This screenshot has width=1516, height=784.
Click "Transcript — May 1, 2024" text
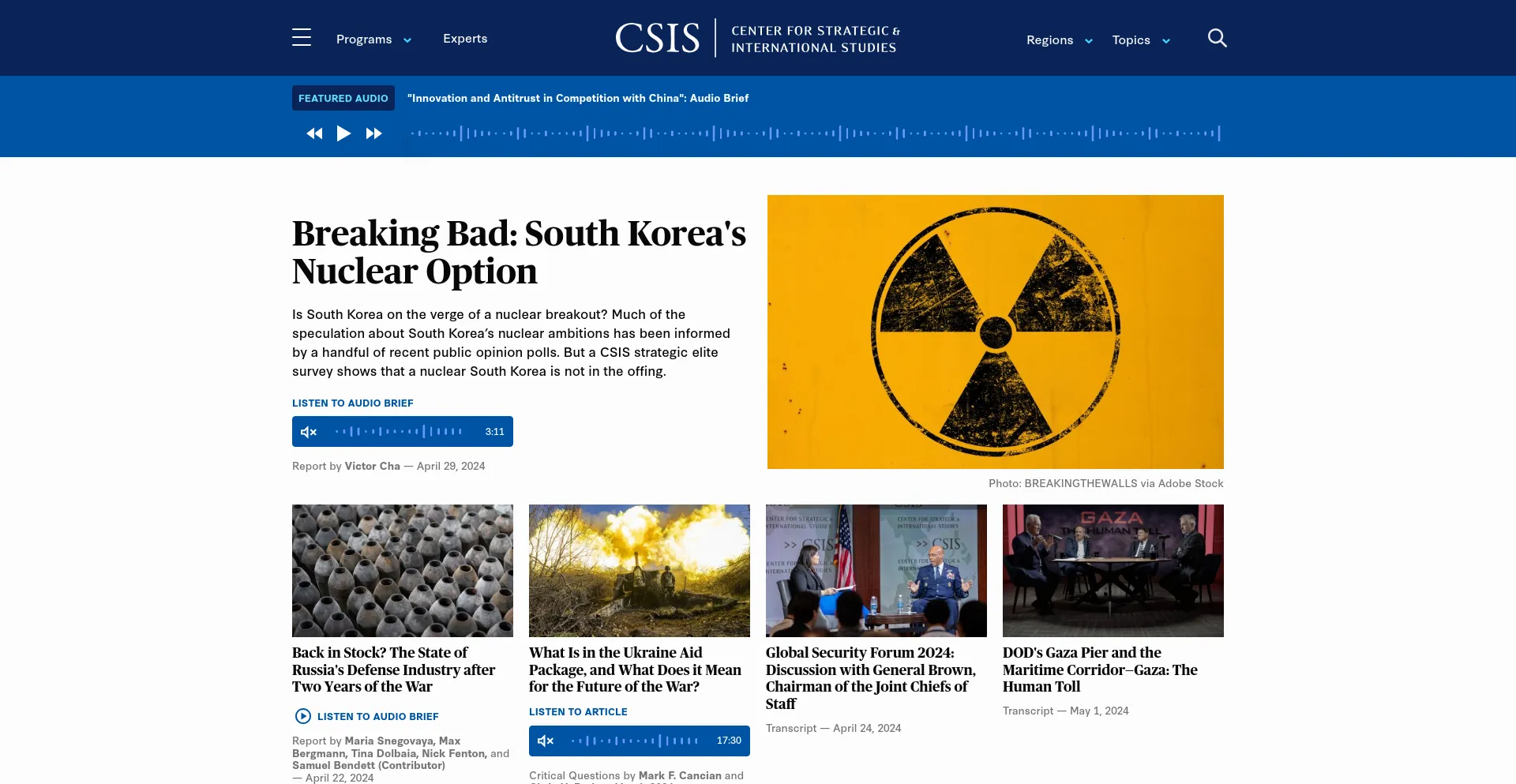(1065, 711)
